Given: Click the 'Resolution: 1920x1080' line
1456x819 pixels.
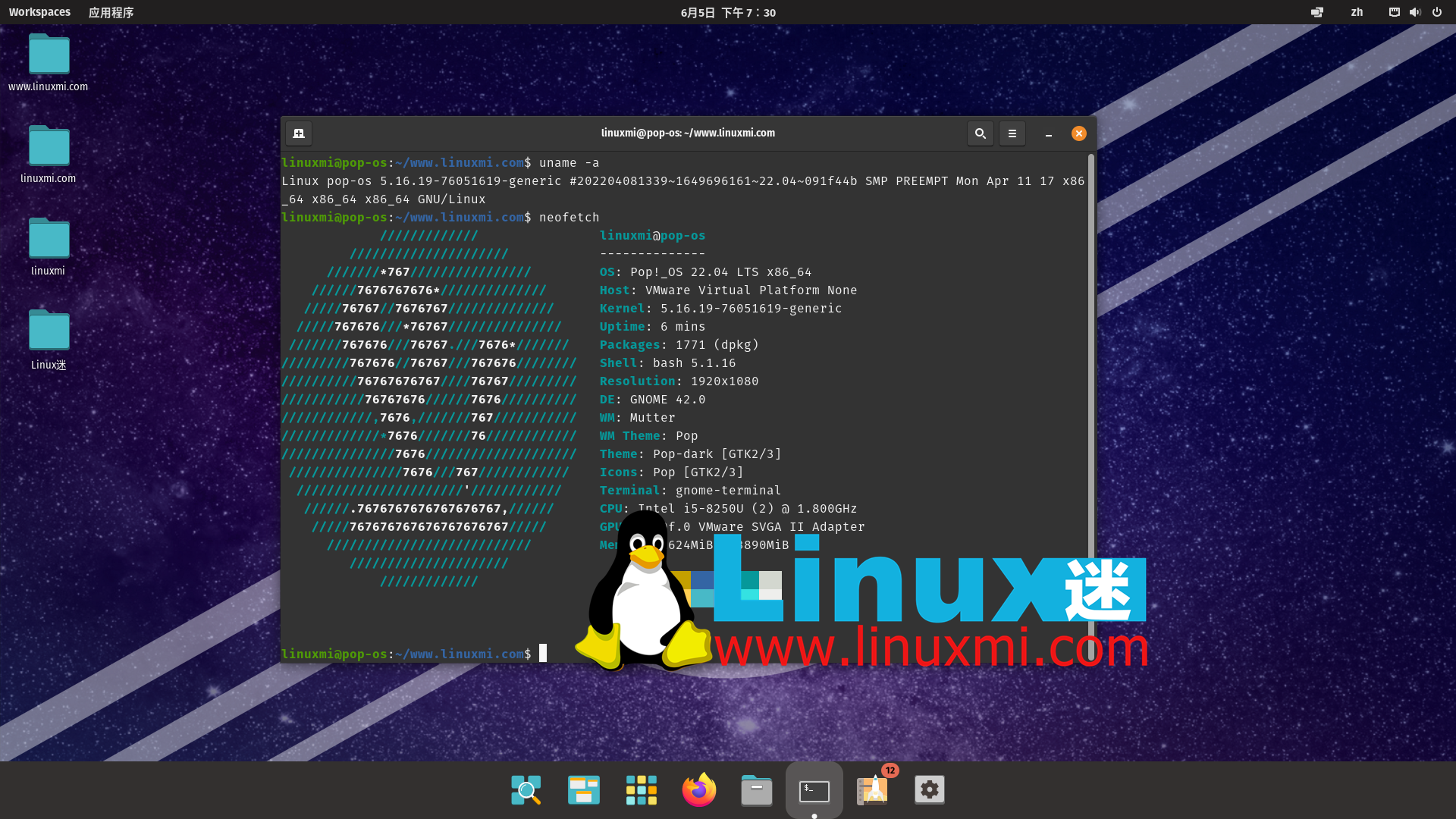Looking at the screenshot, I should pos(679,381).
